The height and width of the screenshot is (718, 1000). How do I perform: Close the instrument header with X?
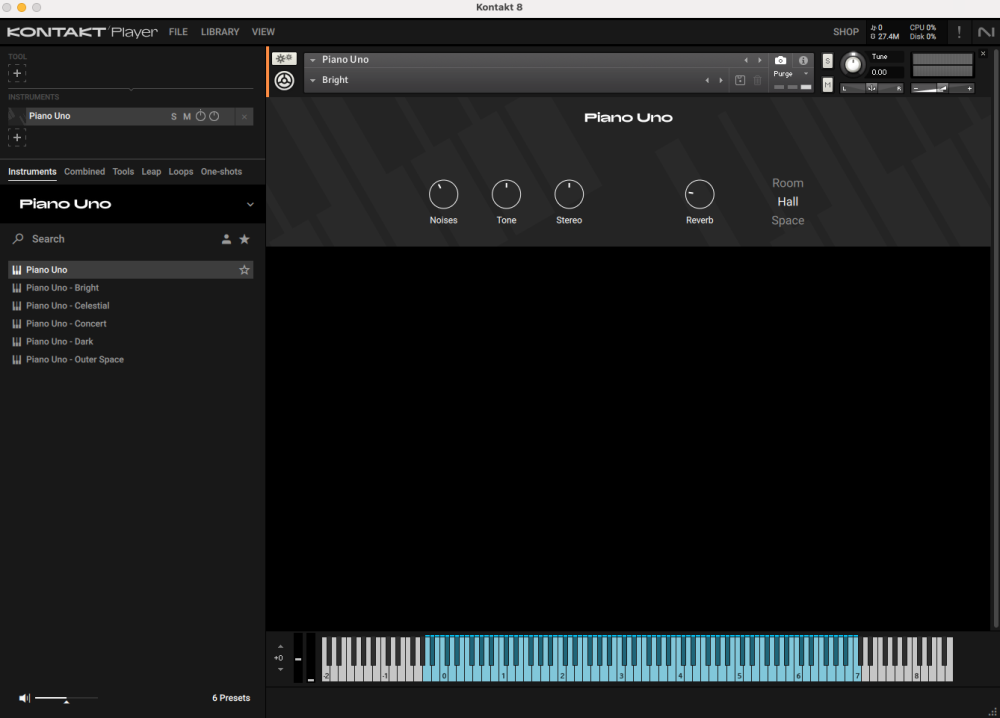tap(983, 54)
